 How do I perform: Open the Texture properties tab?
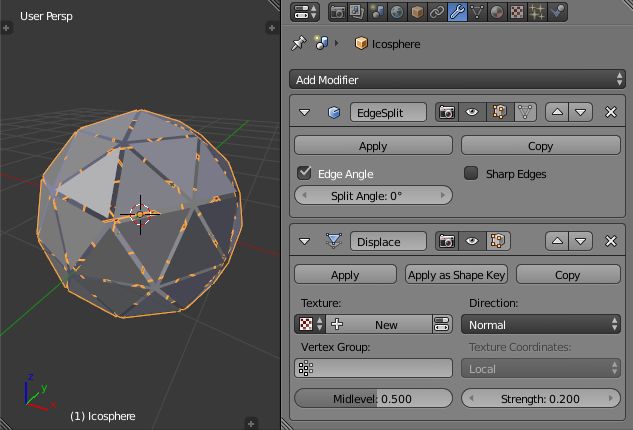click(517, 12)
